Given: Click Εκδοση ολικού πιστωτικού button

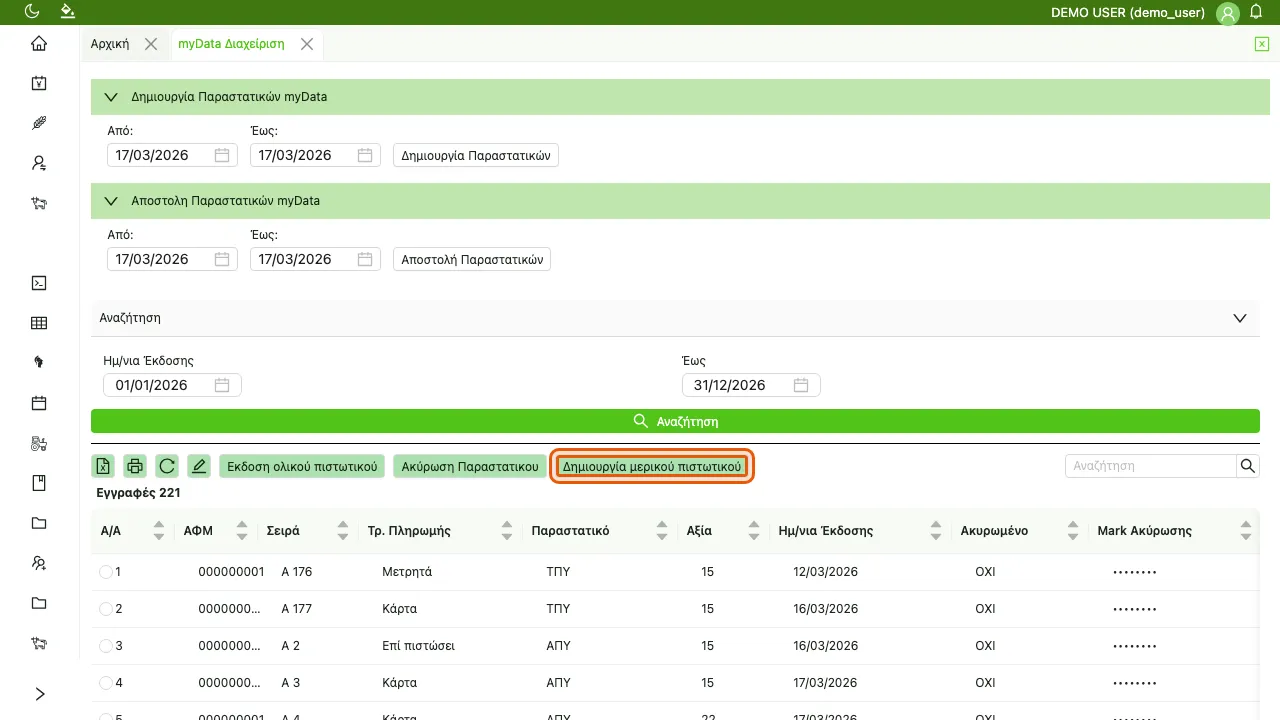Looking at the screenshot, I should (302, 466).
